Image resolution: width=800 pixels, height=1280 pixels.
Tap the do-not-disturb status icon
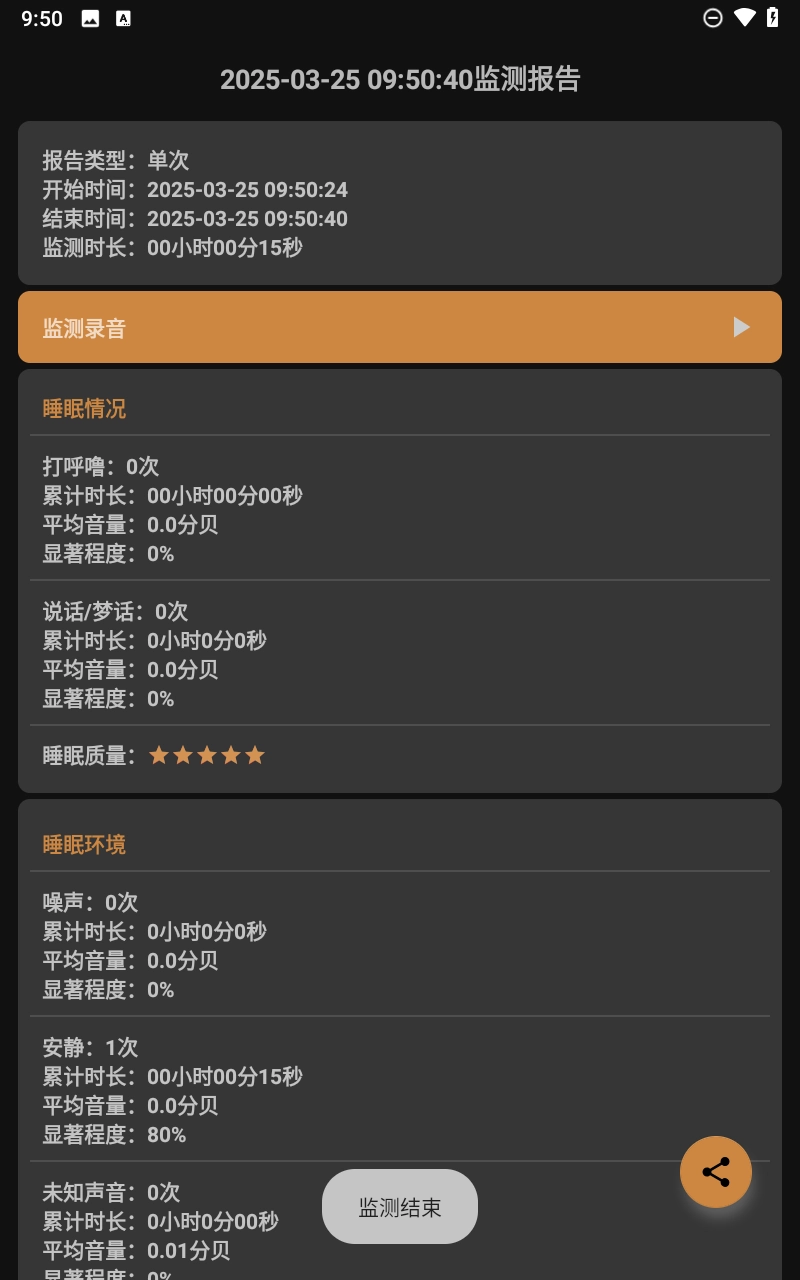713,18
